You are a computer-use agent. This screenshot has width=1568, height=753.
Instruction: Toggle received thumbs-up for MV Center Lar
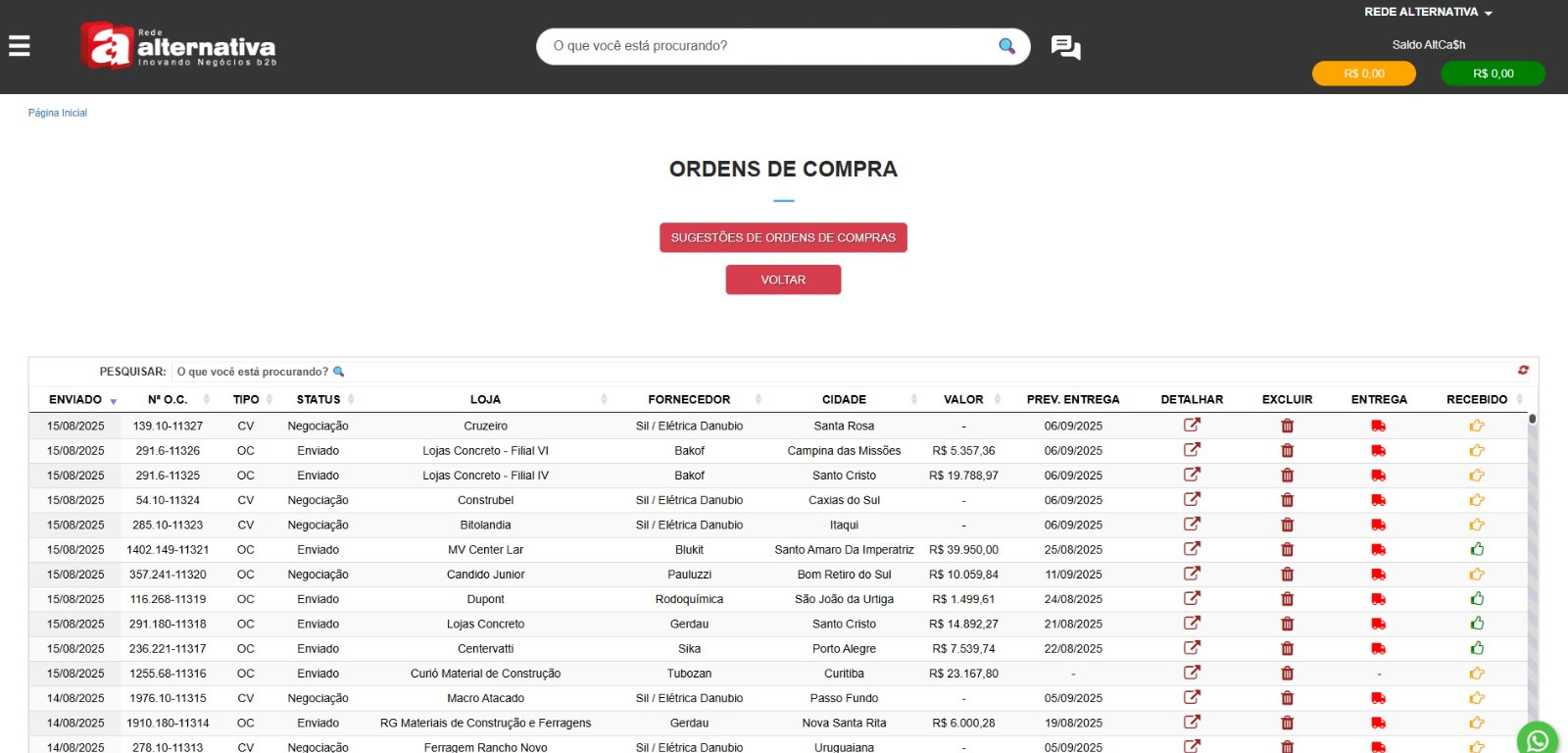click(1477, 550)
